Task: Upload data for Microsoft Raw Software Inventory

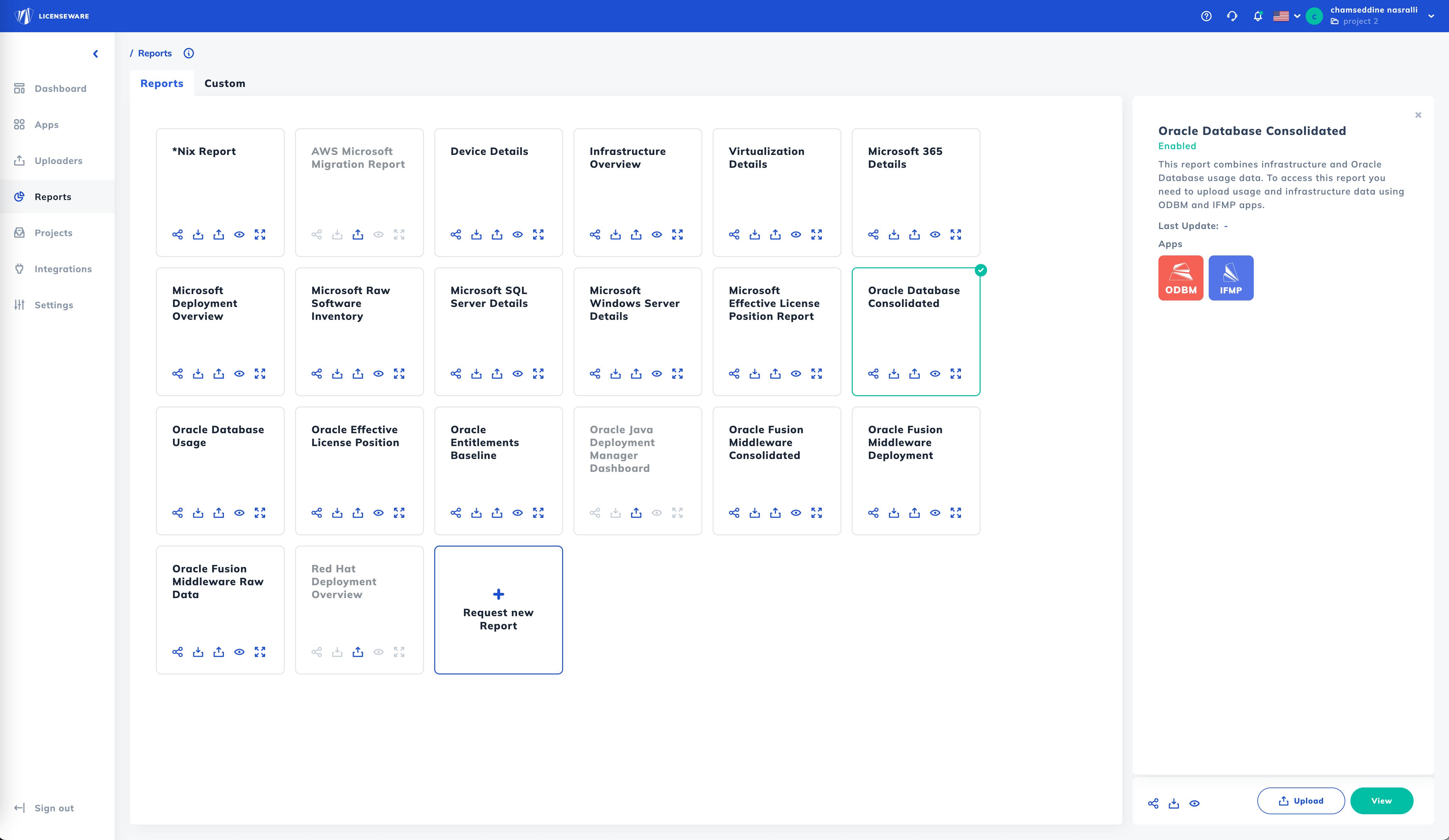Action: (x=358, y=374)
